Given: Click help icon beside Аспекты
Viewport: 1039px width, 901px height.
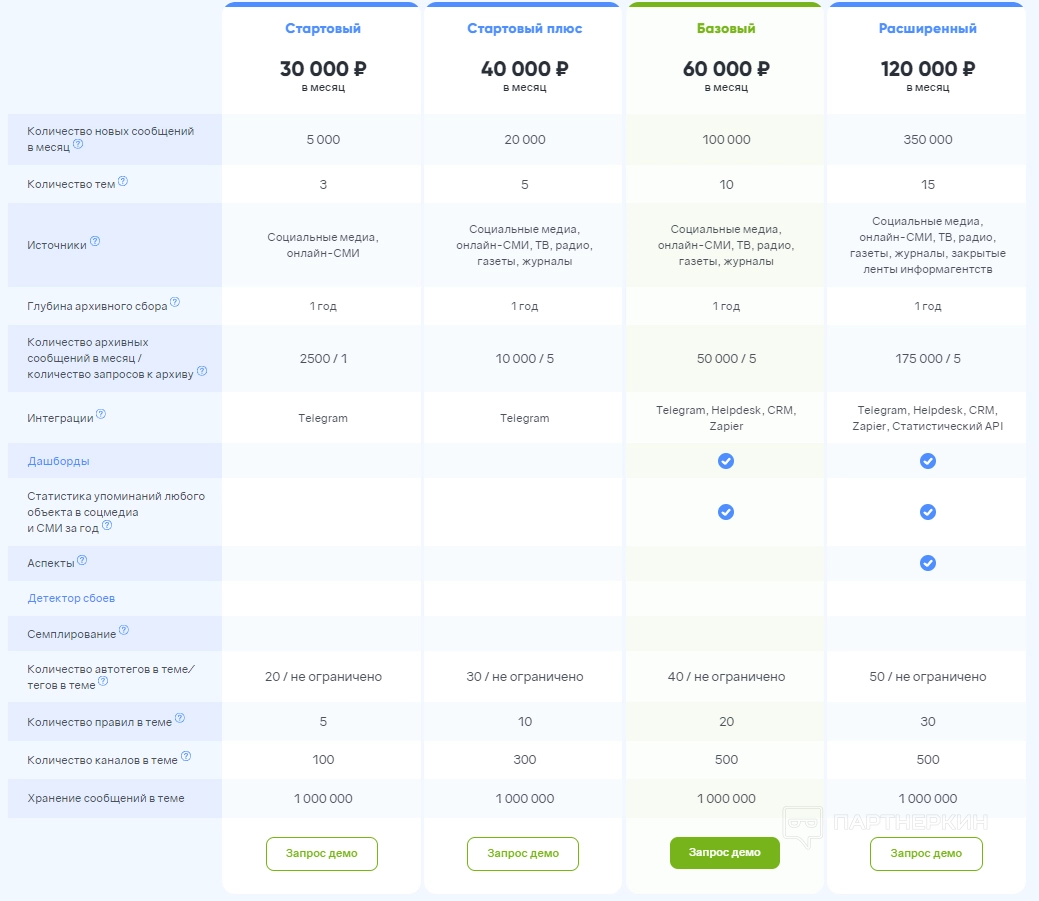Looking at the screenshot, I should tap(82, 561).
